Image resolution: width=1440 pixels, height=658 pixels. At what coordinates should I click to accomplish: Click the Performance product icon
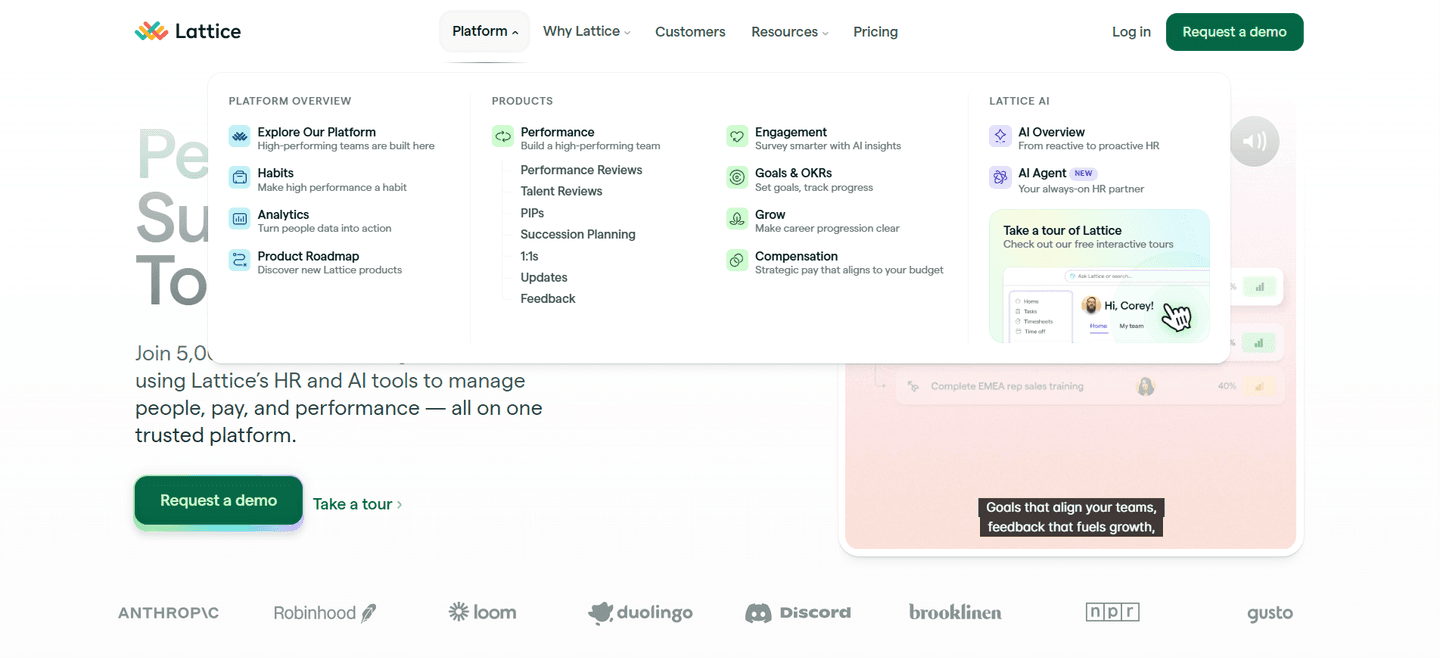tap(502, 136)
